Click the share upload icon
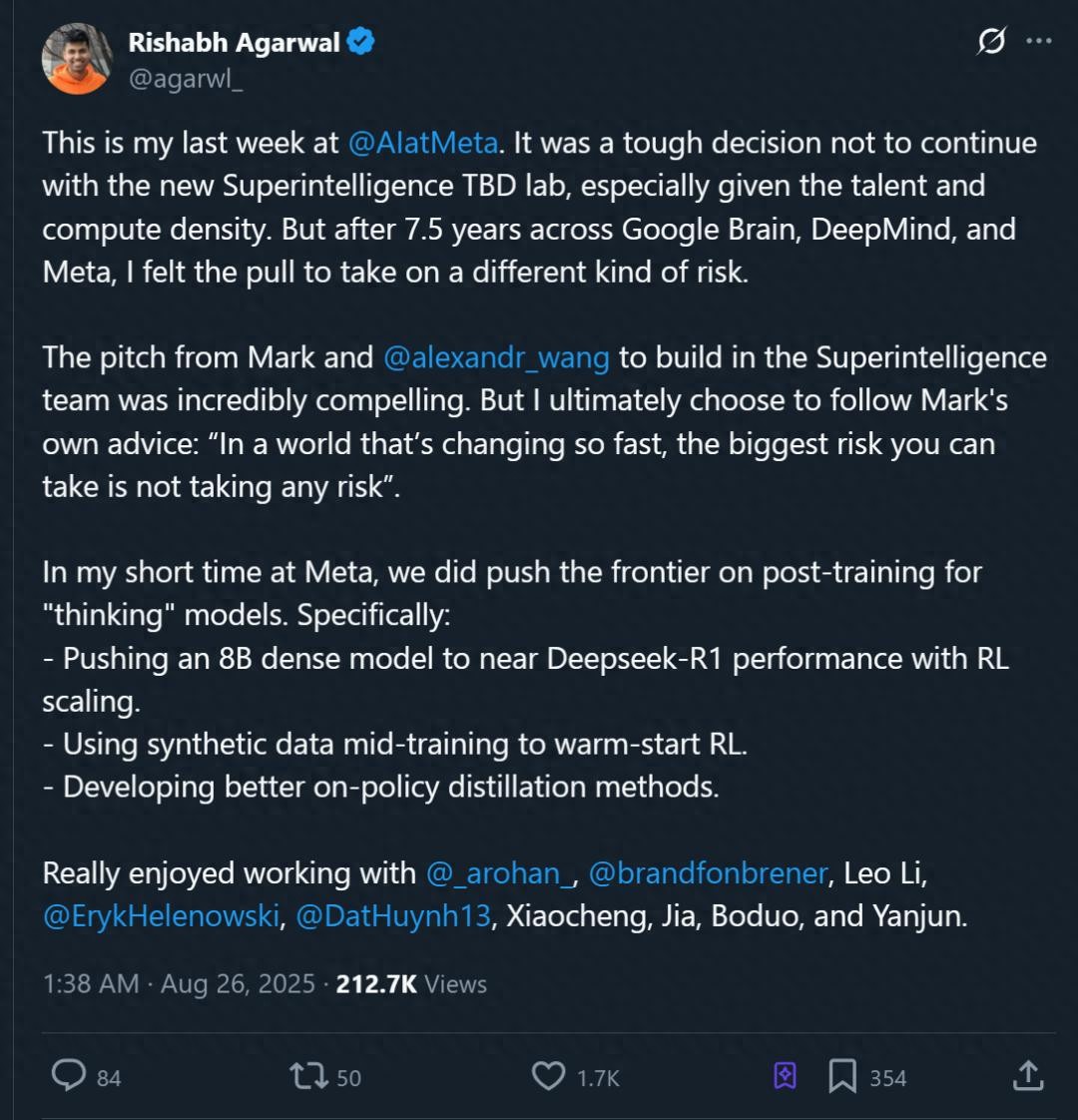1078x1120 pixels. (1028, 1075)
